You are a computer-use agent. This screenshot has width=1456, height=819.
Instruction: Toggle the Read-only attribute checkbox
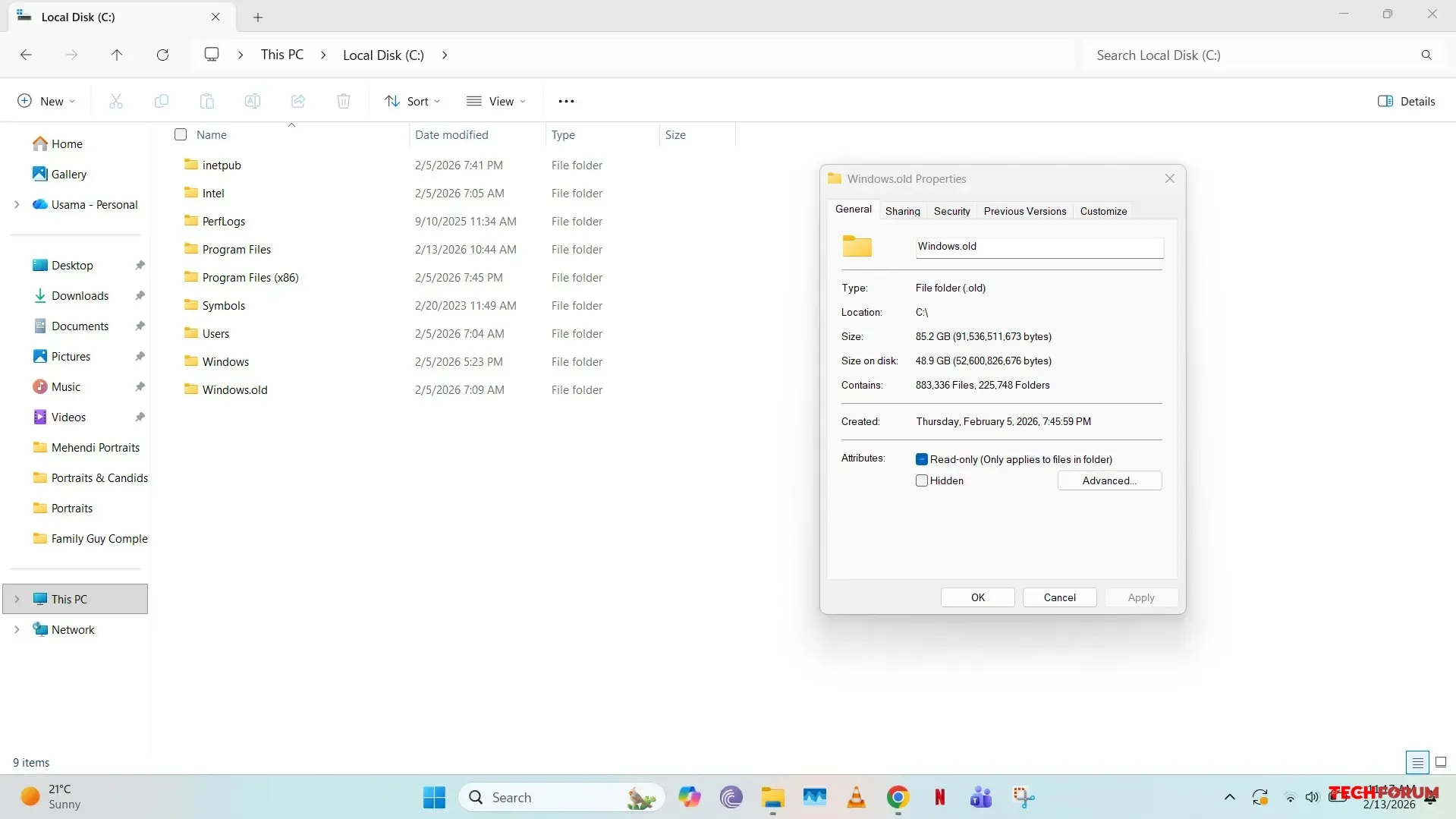pyautogui.click(x=922, y=459)
